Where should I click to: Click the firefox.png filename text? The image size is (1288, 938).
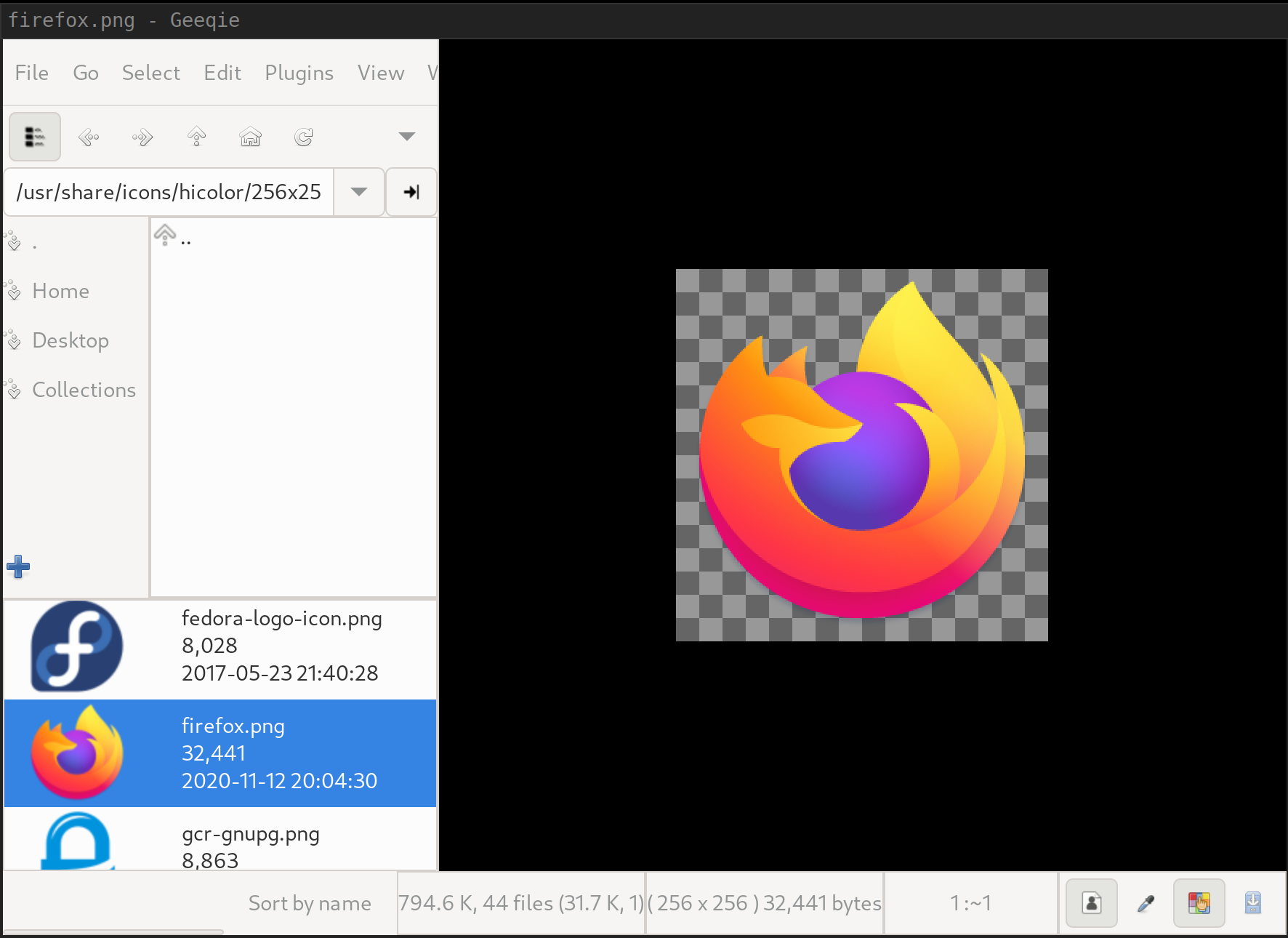233,726
